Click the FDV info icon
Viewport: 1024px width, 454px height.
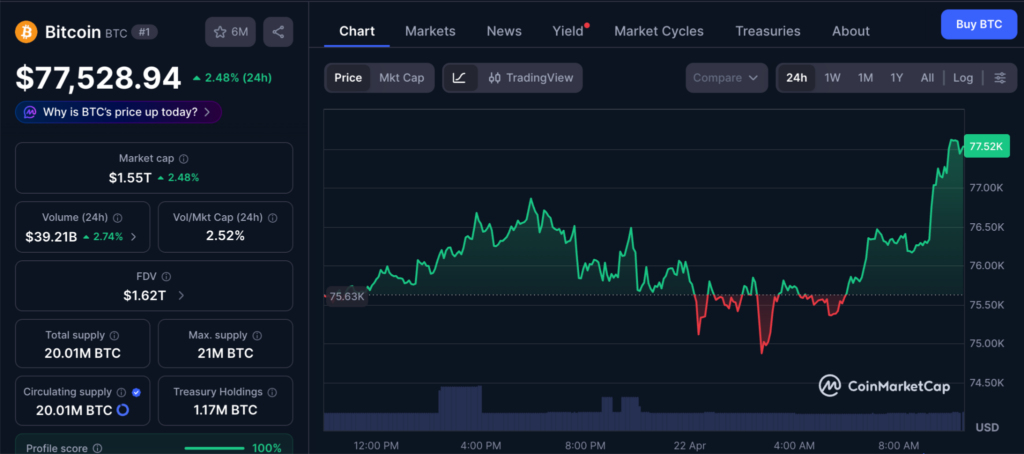click(166, 277)
